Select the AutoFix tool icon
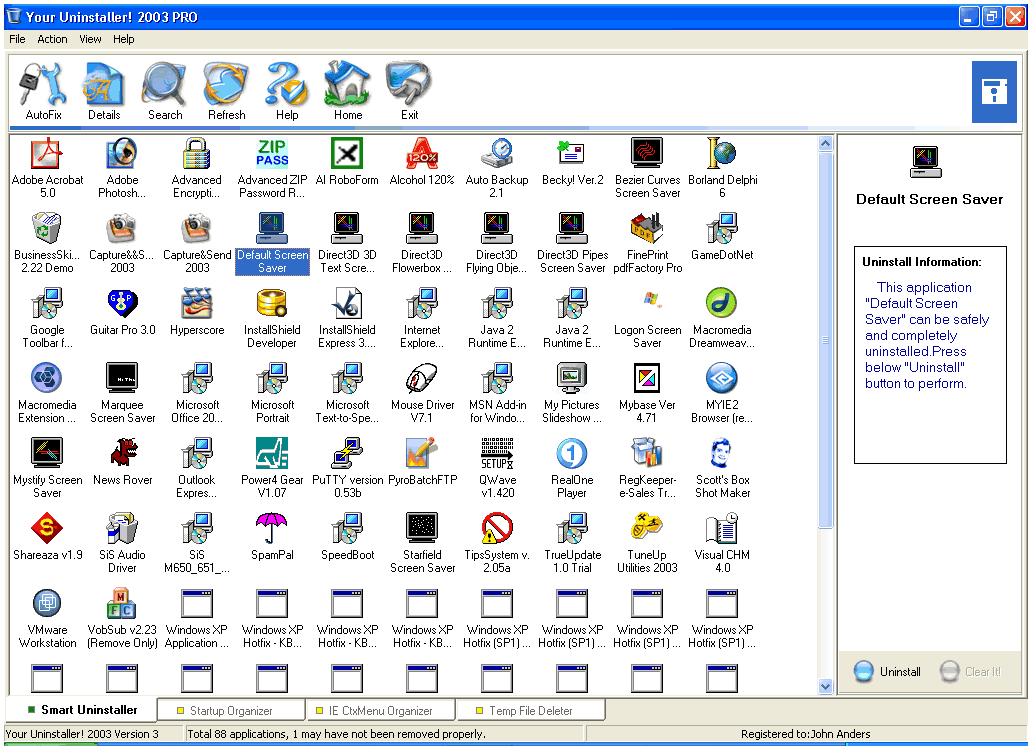Viewport: 1032px width, 746px height. [x=43, y=90]
